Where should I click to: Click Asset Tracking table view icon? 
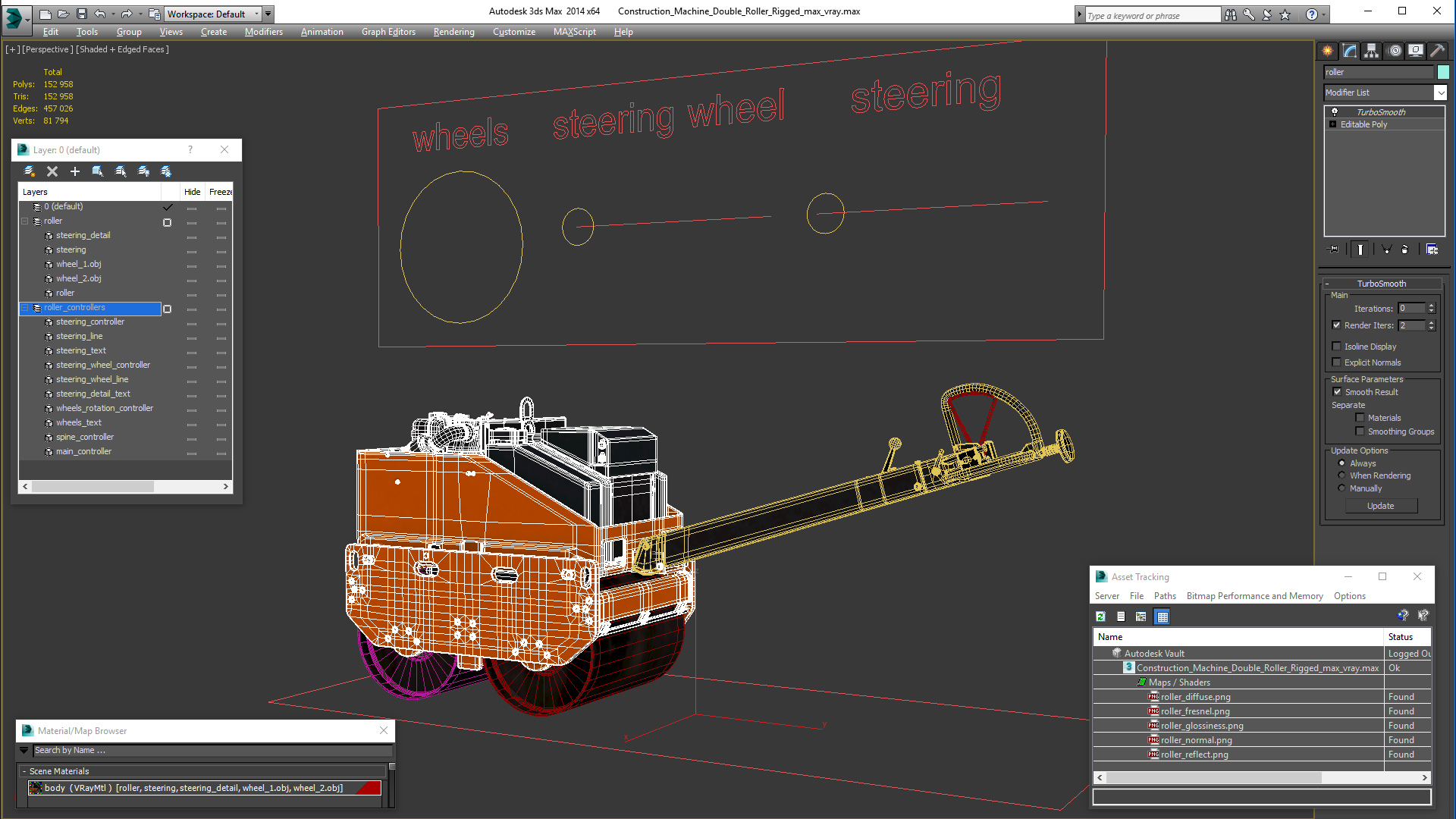click(1162, 617)
